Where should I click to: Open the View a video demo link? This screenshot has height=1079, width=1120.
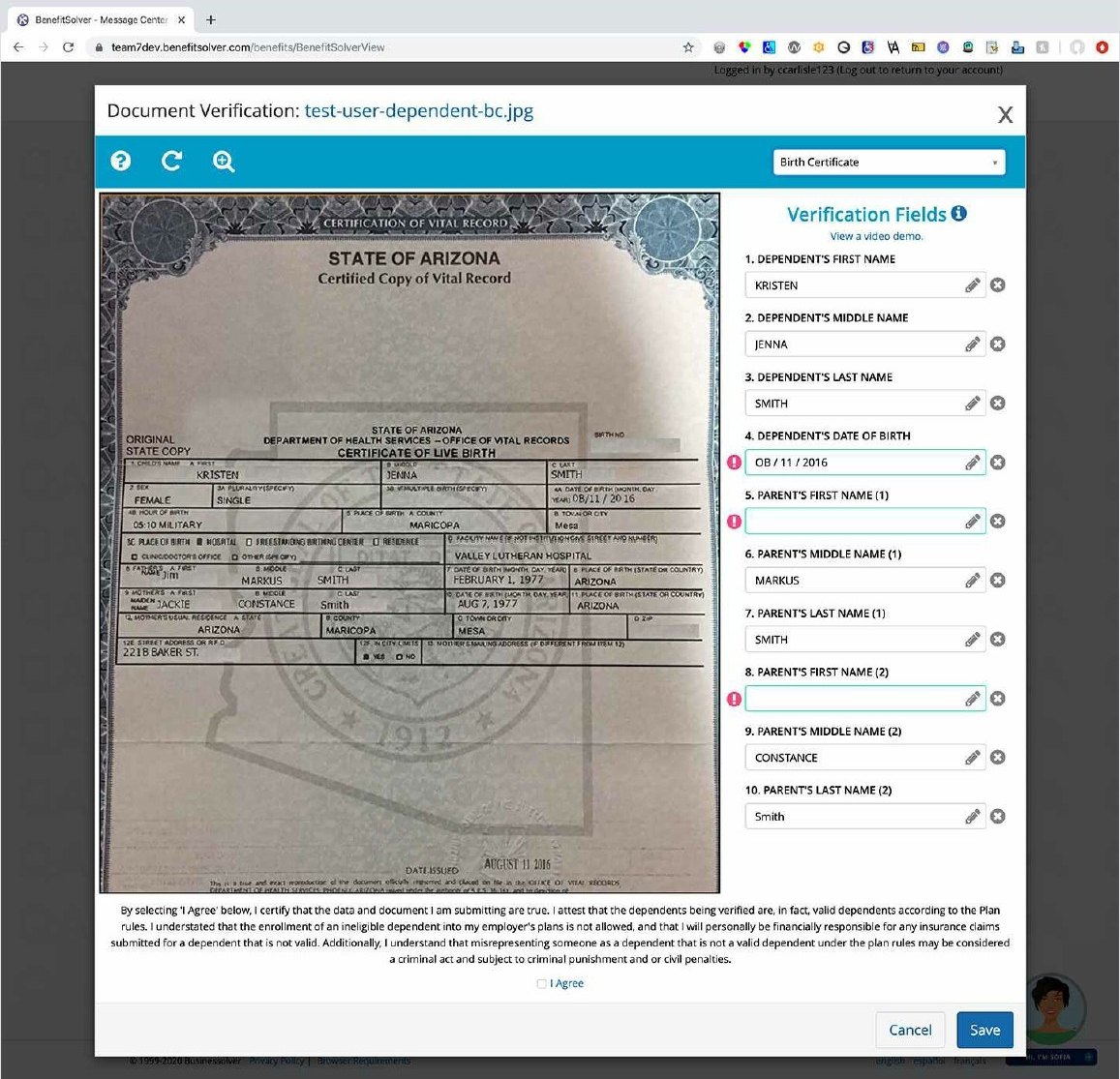point(876,236)
